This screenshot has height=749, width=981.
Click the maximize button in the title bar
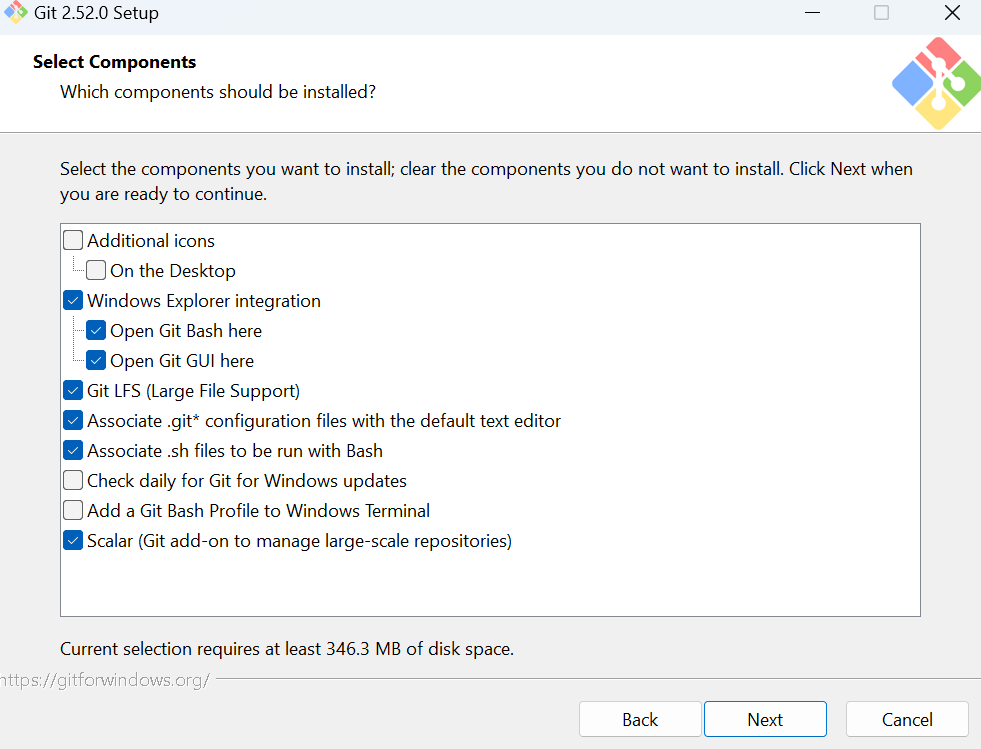[881, 14]
